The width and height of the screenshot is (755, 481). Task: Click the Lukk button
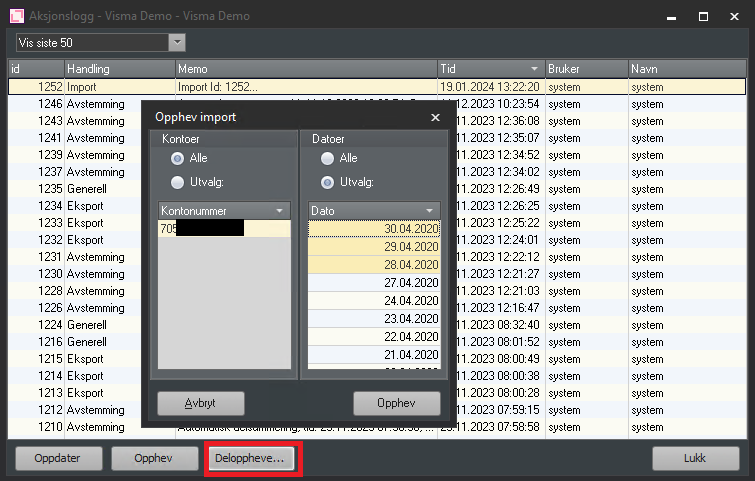click(x=694, y=459)
